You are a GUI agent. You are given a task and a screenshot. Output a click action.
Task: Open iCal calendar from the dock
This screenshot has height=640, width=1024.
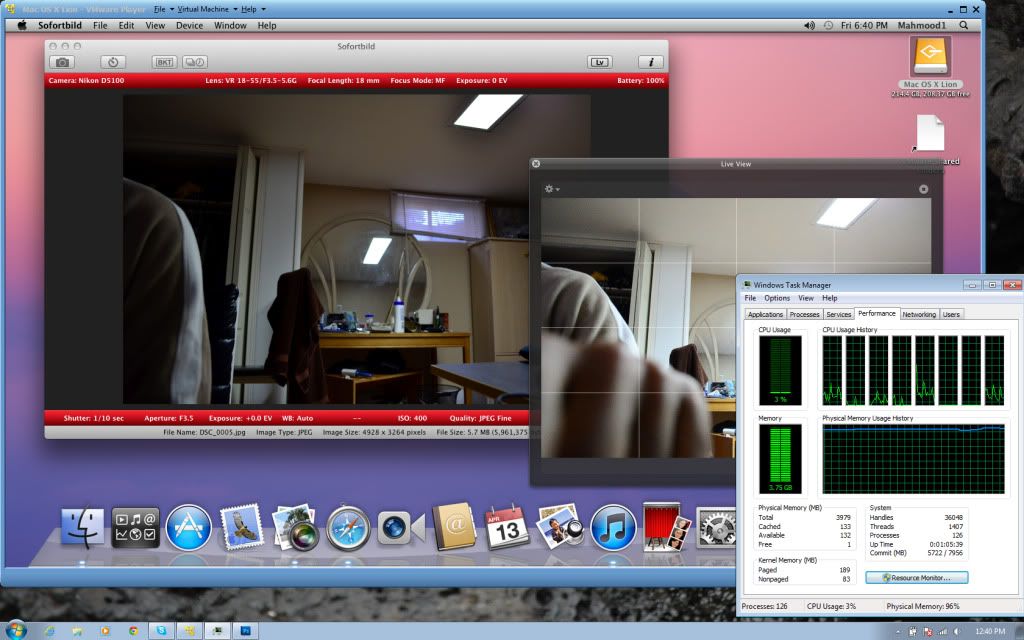pos(507,528)
